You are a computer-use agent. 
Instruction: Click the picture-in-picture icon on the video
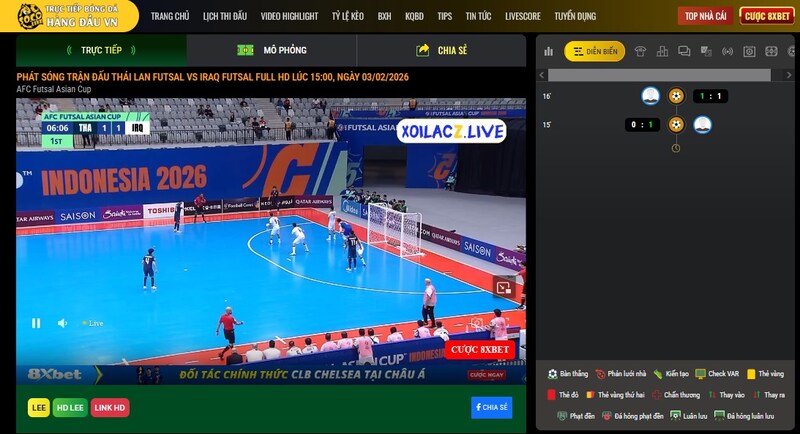(x=504, y=287)
